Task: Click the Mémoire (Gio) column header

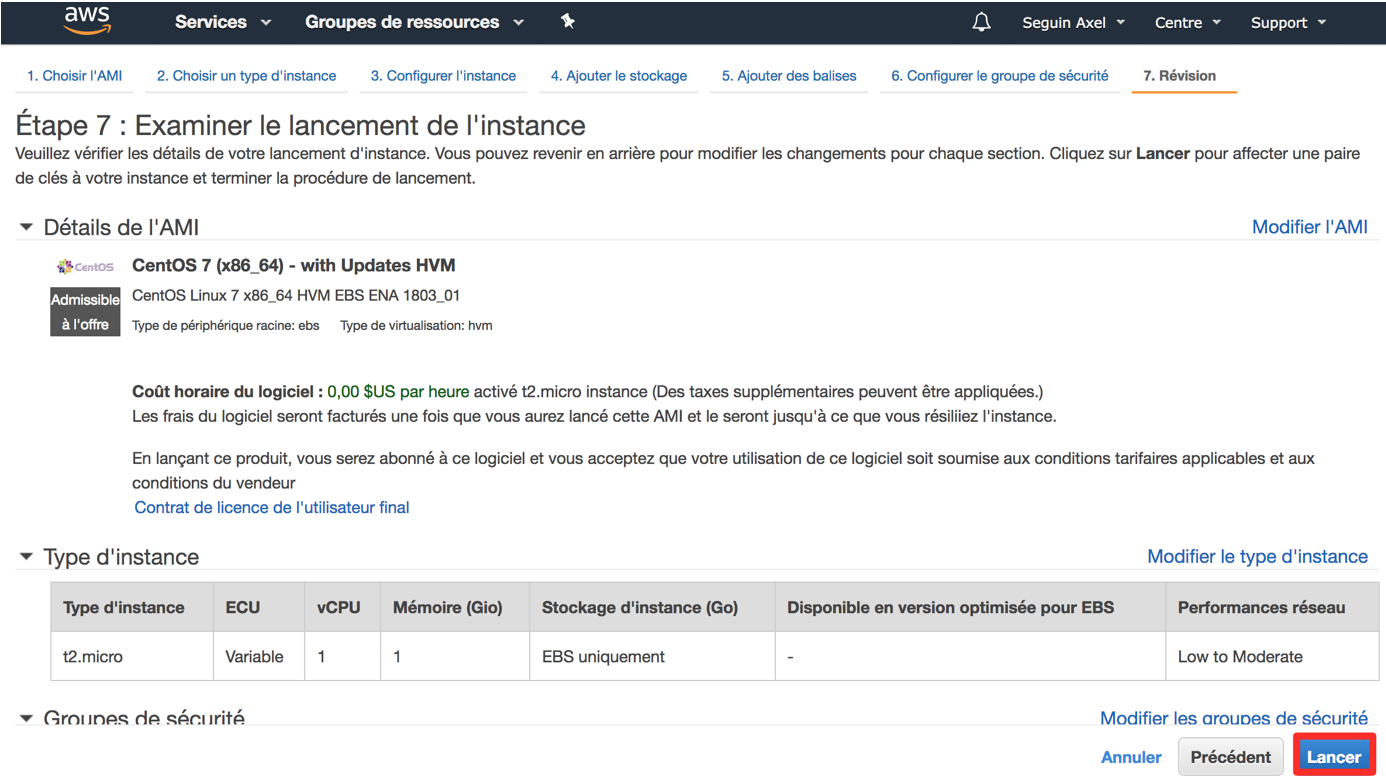Action: tap(455, 607)
